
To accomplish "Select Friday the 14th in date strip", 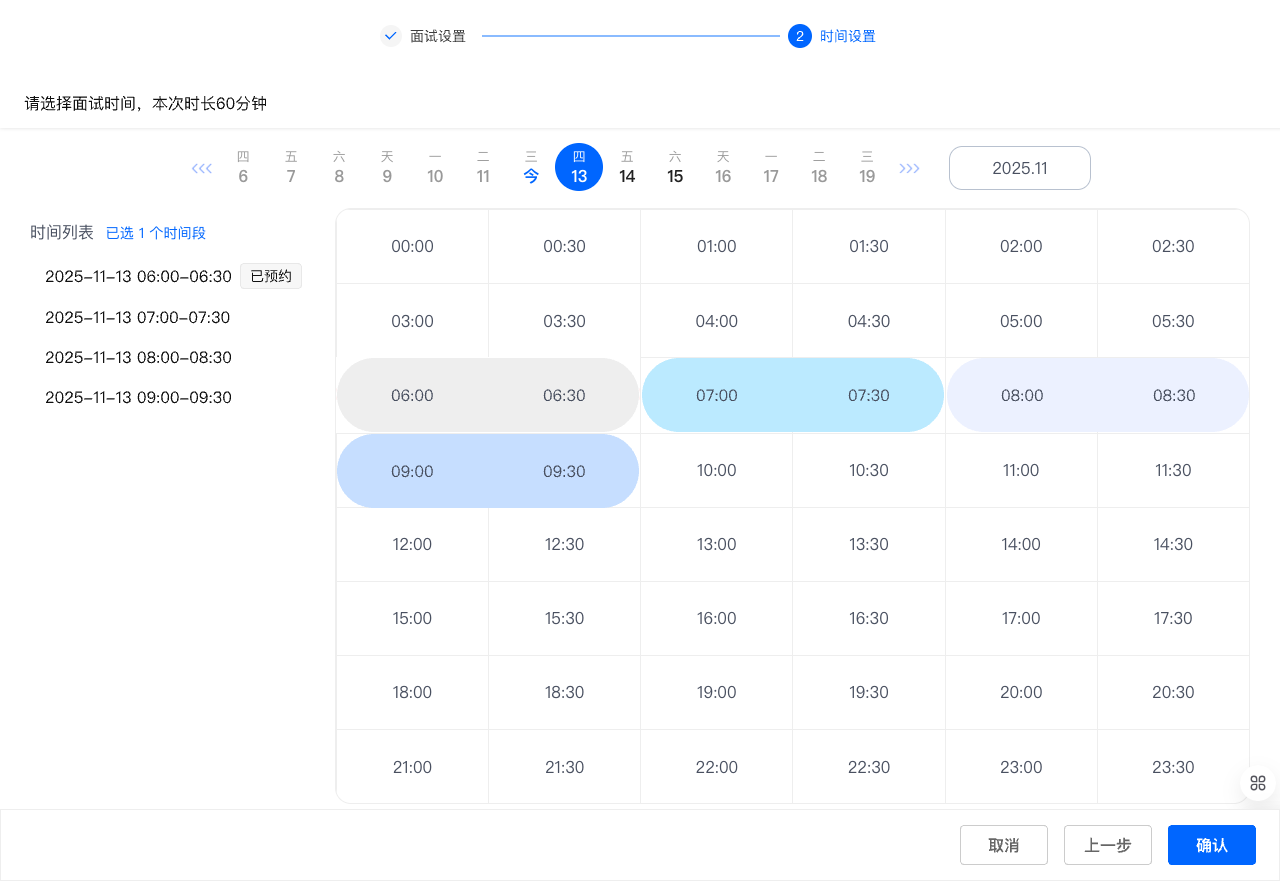I will coord(627,168).
